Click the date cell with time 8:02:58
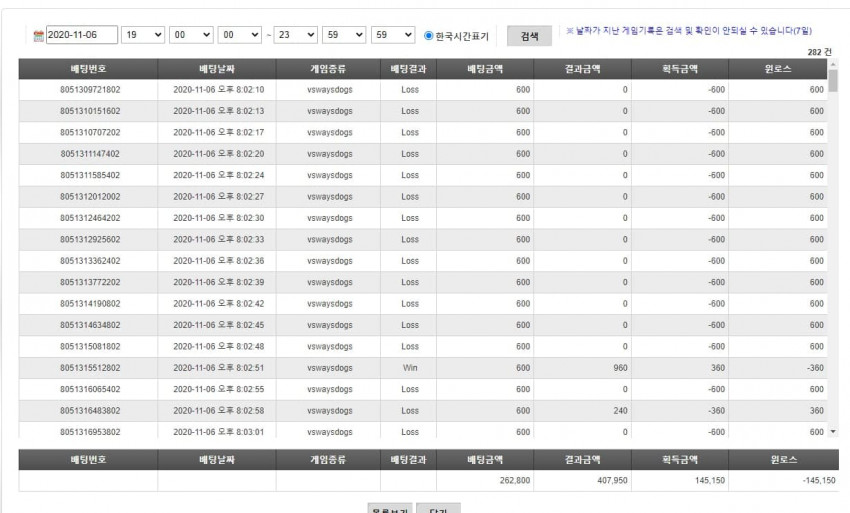Screen dimensions: 850x513 [218, 411]
